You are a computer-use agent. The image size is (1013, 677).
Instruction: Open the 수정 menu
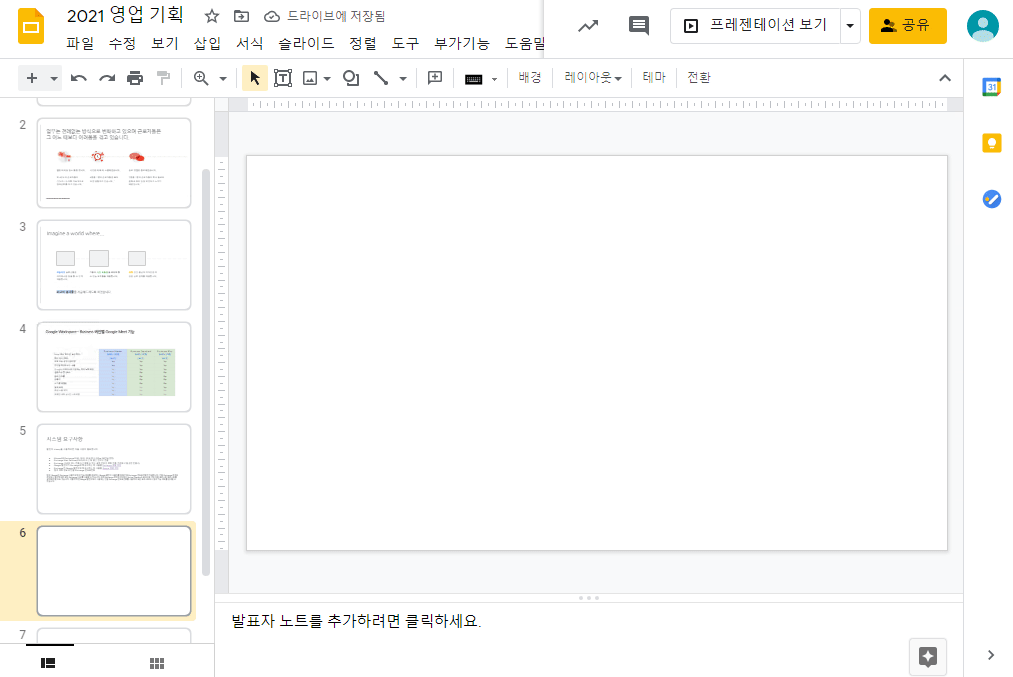click(122, 43)
